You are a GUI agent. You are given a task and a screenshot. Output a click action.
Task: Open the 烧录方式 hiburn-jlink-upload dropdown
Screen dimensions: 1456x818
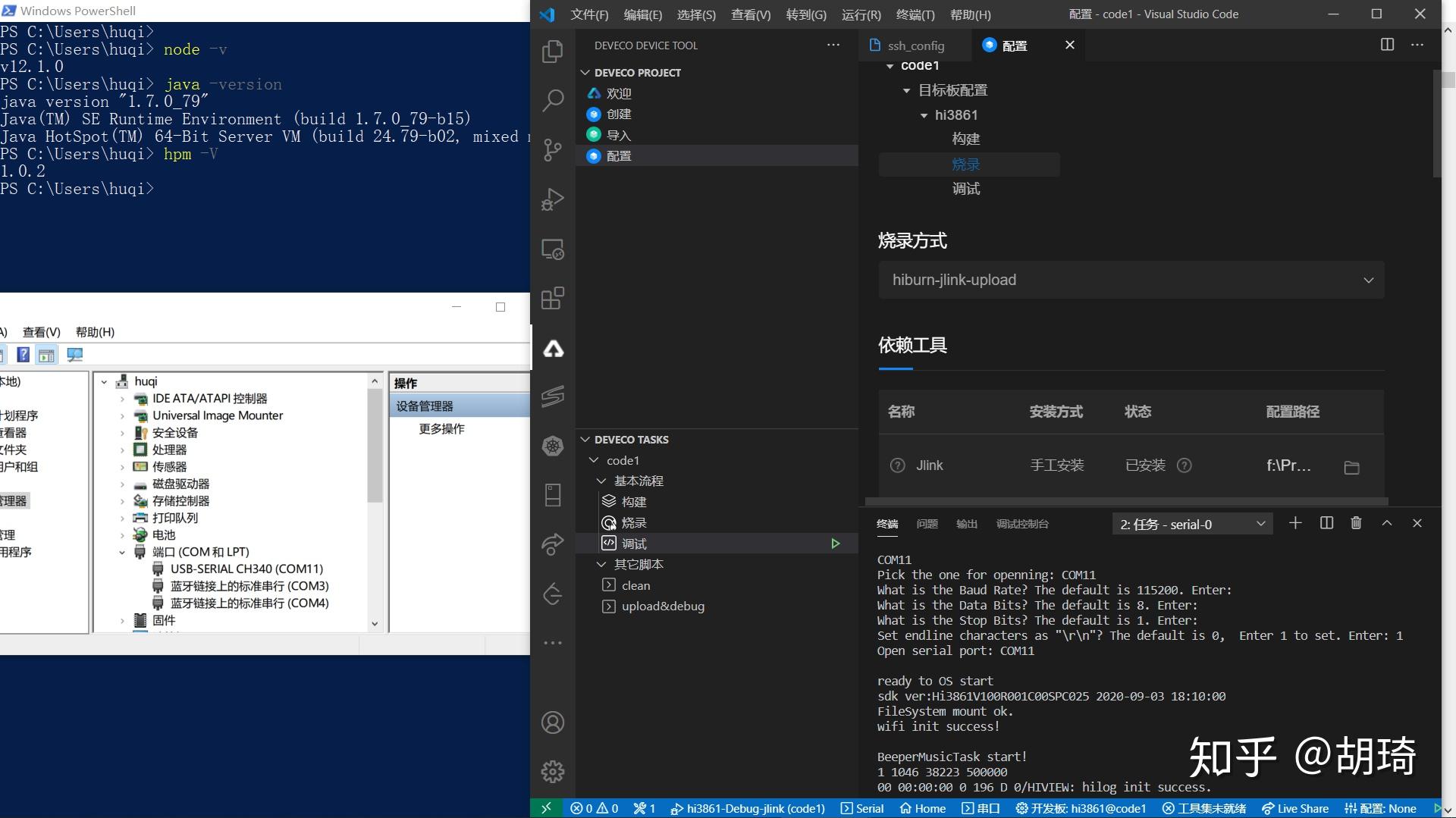coord(1131,280)
